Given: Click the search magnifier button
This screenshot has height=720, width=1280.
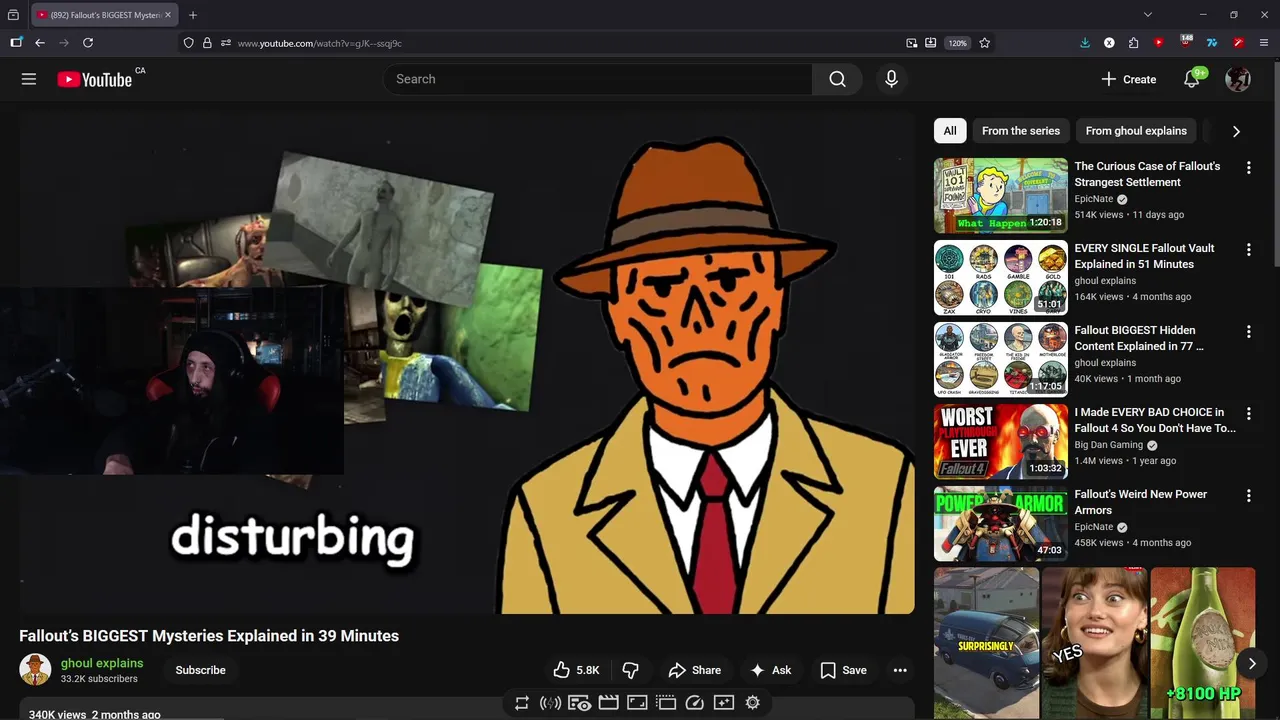Looking at the screenshot, I should point(837,79).
